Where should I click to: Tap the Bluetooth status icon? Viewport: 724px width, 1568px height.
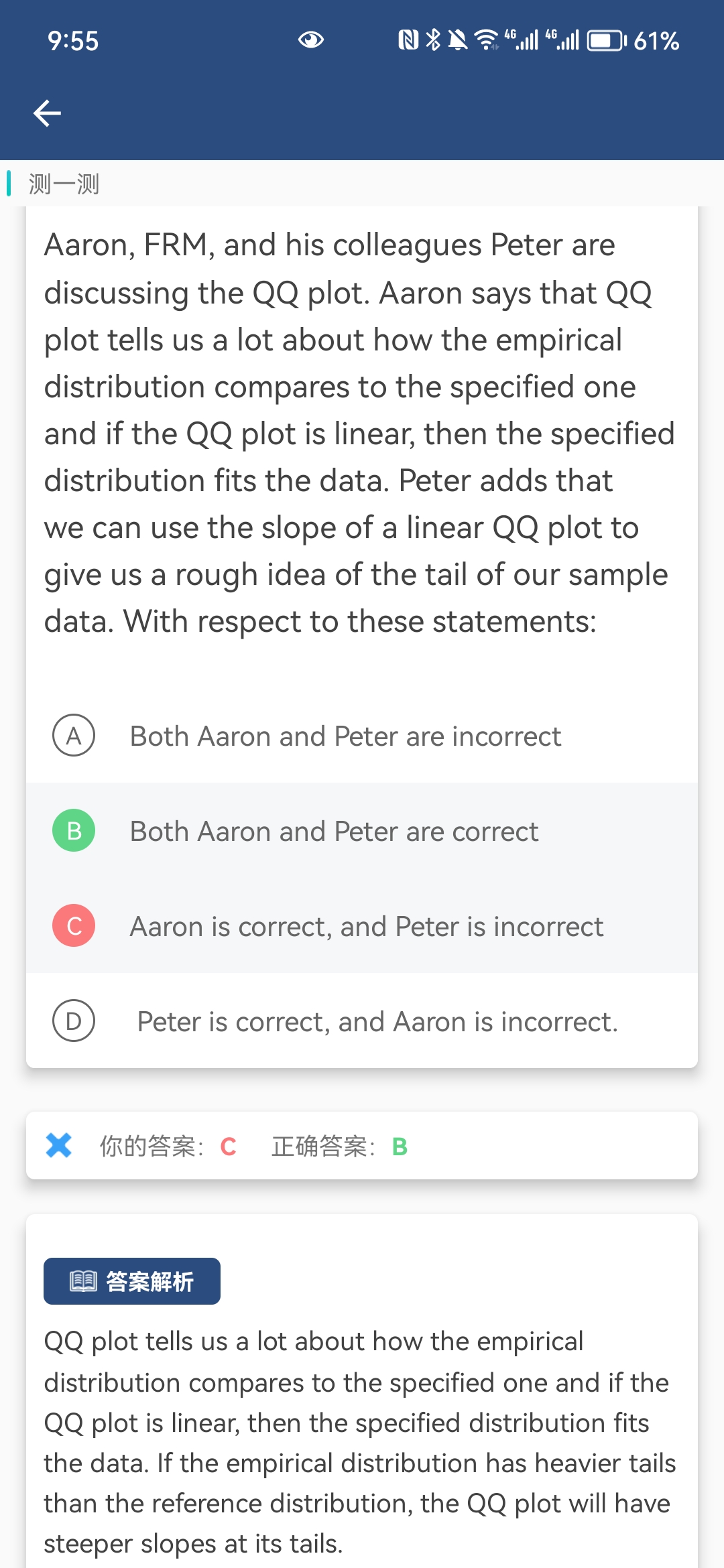[x=434, y=40]
